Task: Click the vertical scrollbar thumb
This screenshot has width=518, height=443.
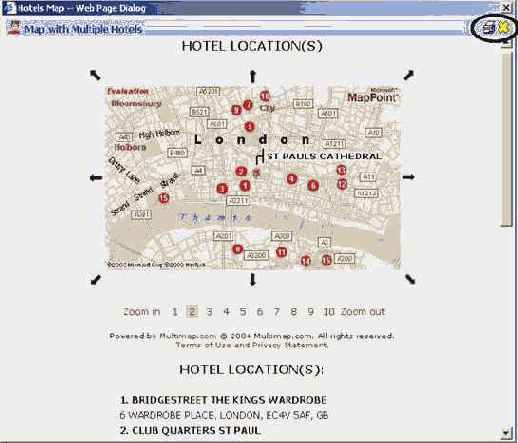Action: (506, 138)
